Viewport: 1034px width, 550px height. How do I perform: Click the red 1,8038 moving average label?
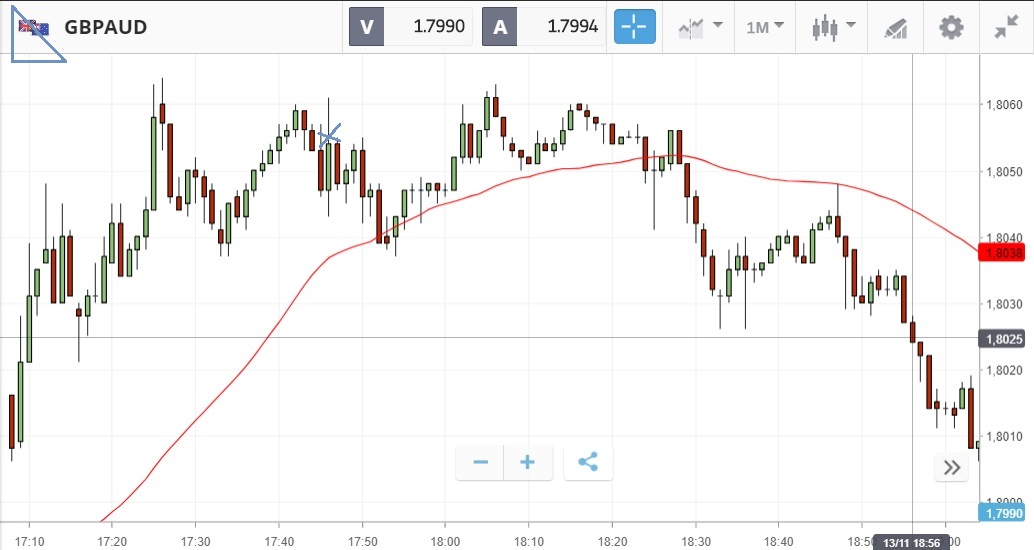[1003, 253]
